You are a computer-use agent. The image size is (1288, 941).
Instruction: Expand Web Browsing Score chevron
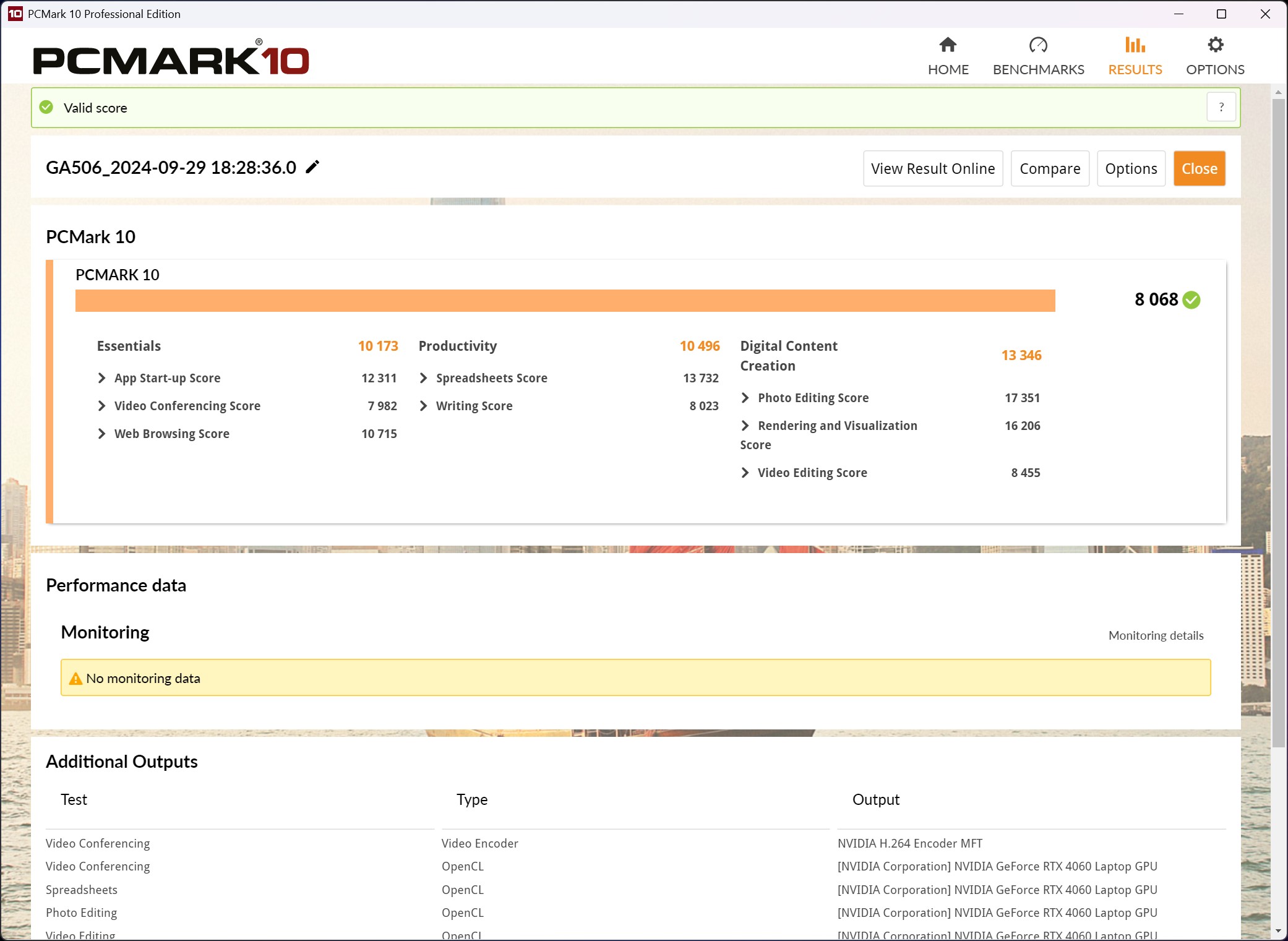(102, 434)
